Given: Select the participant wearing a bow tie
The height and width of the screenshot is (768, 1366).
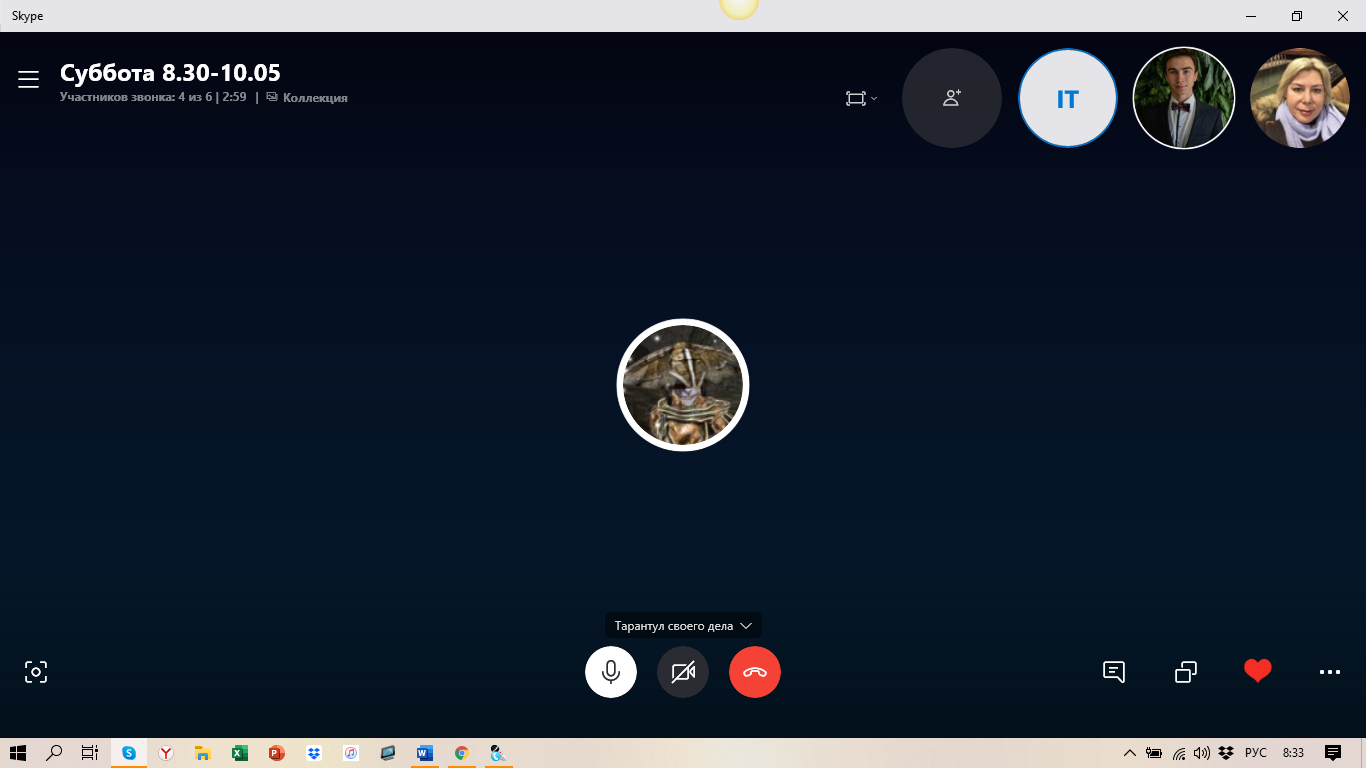Looking at the screenshot, I should [1183, 98].
